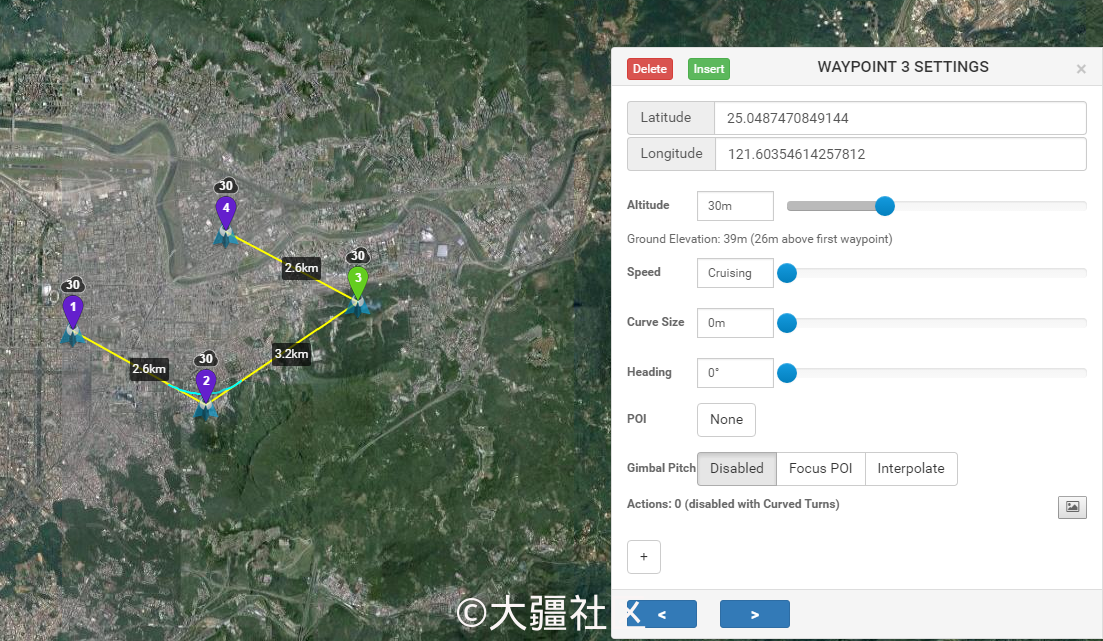Image resolution: width=1103 pixels, height=641 pixels.
Task: Click the altitude badge above waypoint 4
Action: [226, 186]
